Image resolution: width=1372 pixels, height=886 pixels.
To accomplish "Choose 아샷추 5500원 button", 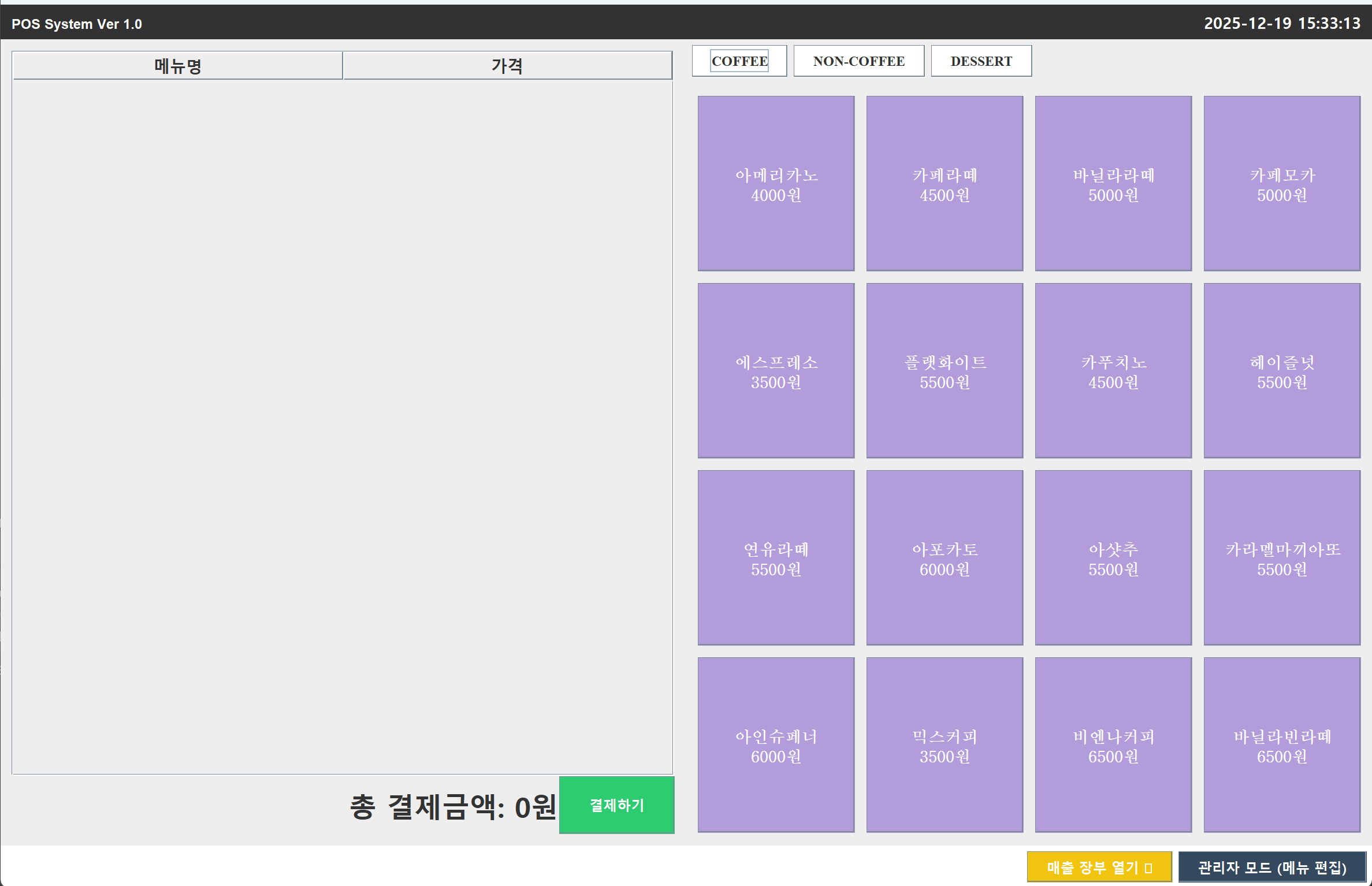I will click(x=1113, y=558).
